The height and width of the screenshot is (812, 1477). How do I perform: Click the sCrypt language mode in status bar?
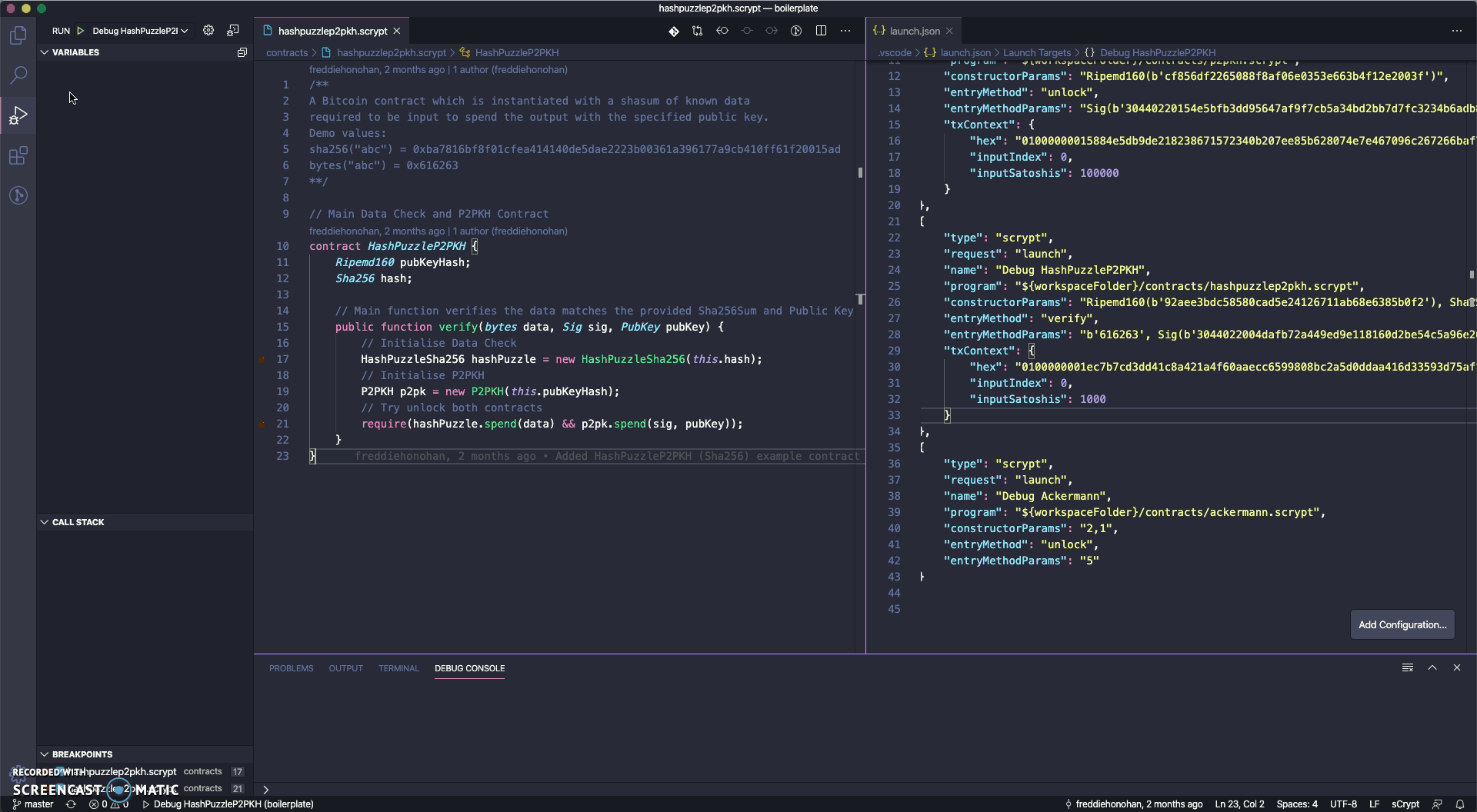click(x=1405, y=804)
